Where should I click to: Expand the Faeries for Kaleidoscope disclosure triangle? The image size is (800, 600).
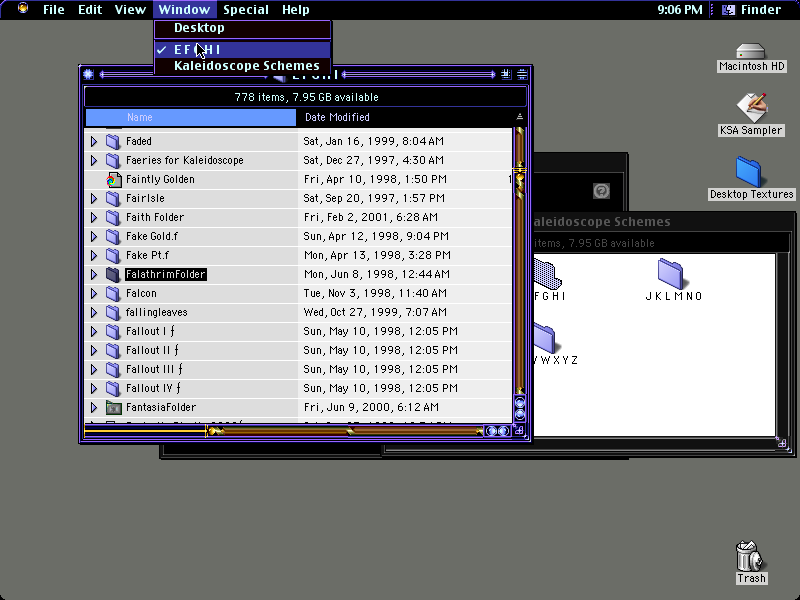(x=94, y=160)
